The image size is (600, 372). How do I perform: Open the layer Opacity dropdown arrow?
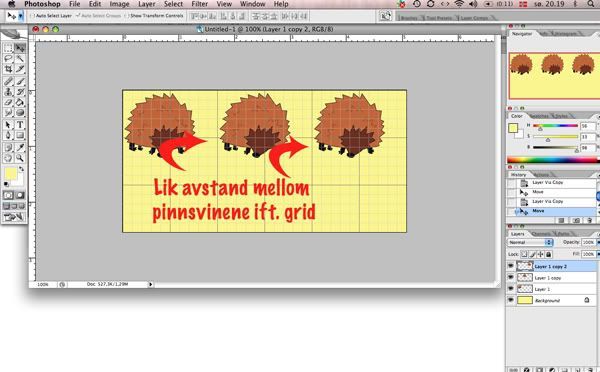pyautogui.click(x=598, y=242)
